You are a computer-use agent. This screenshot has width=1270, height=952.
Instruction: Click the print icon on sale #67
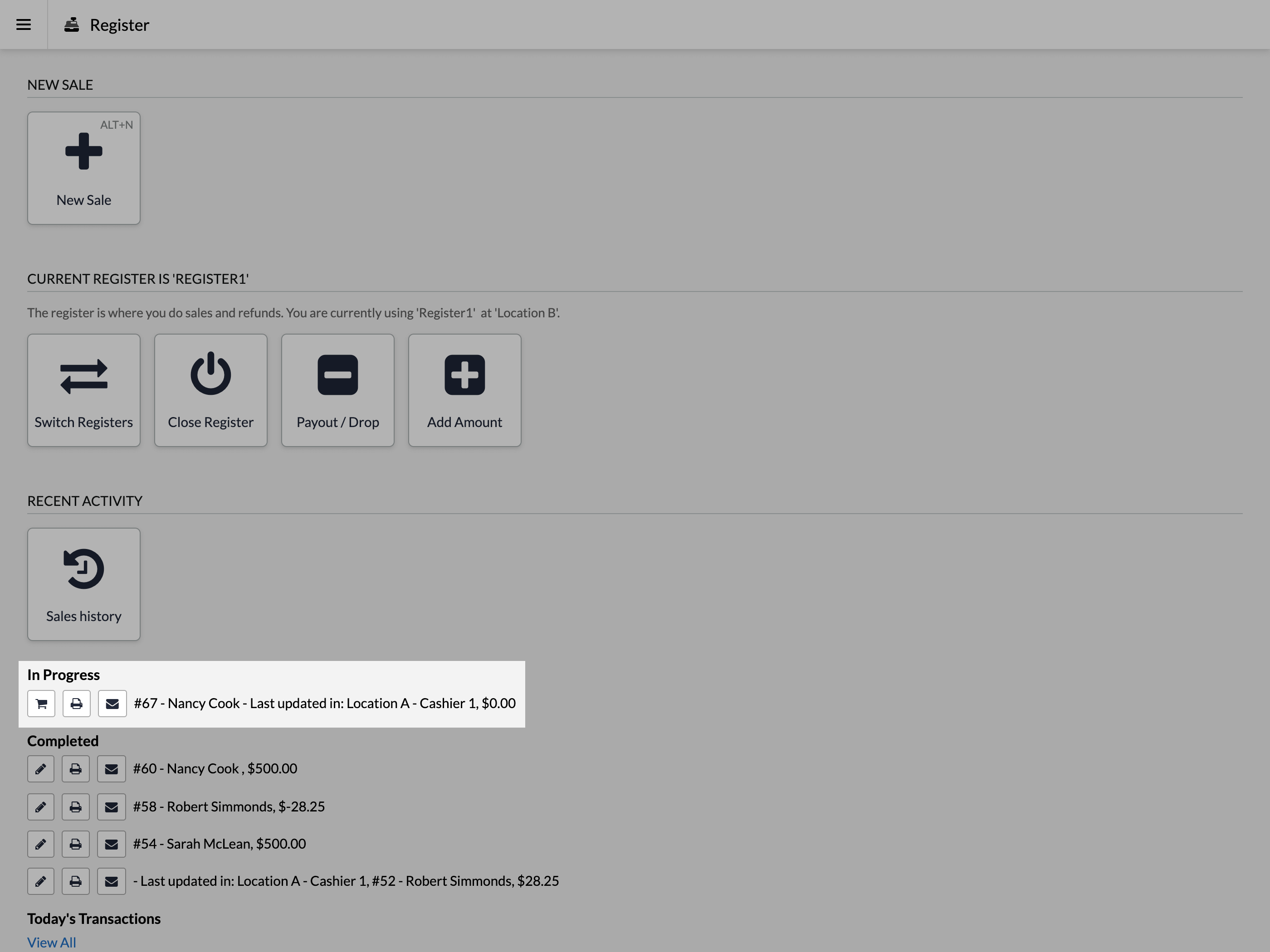[76, 703]
